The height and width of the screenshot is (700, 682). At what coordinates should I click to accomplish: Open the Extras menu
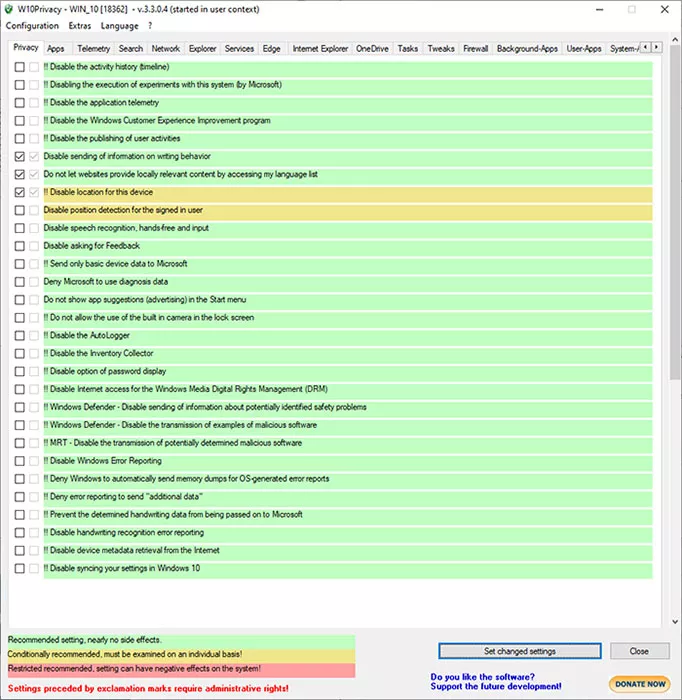pyautogui.click(x=80, y=26)
